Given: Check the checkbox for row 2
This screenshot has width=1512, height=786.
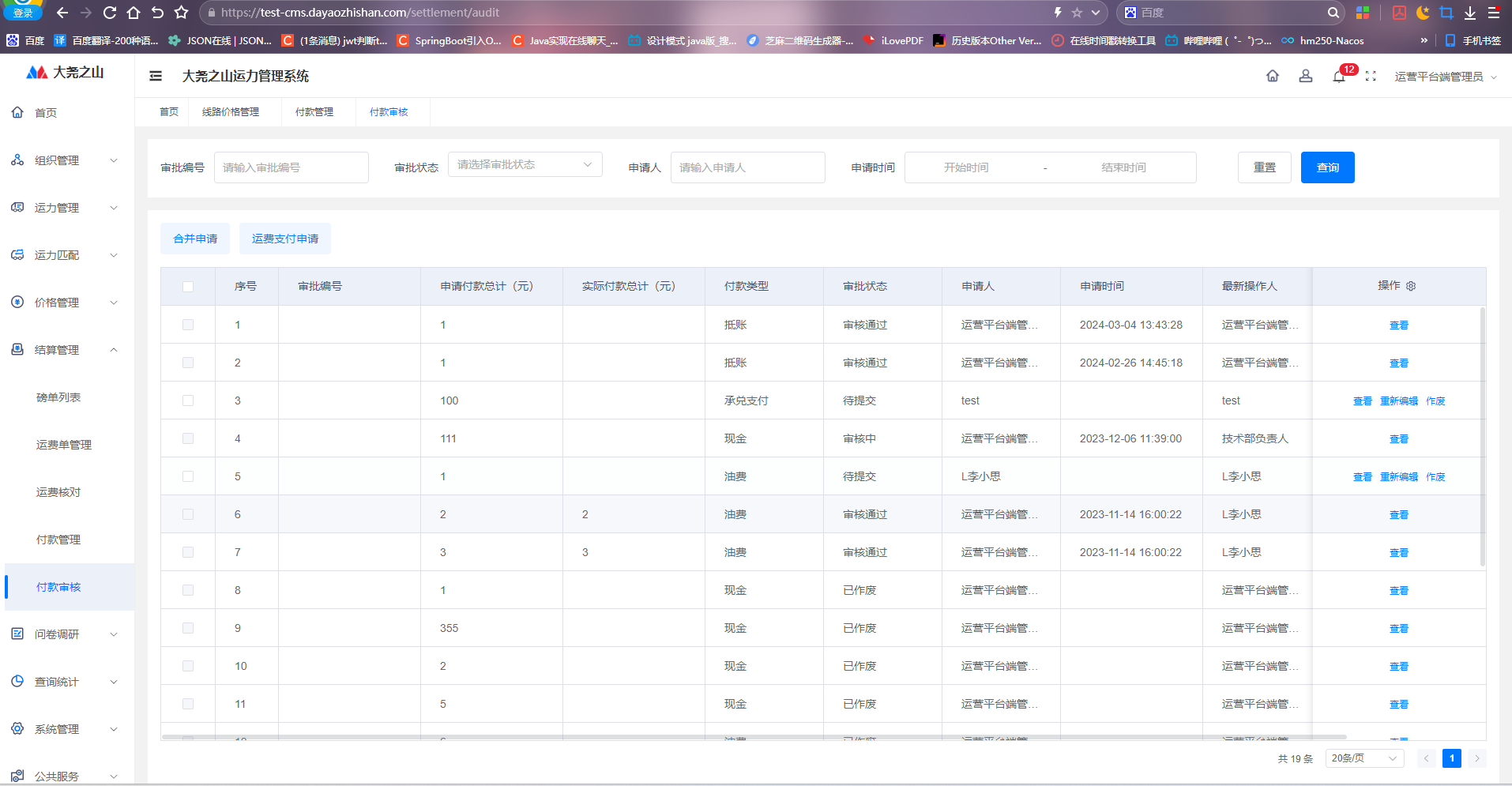Looking at the screenshot, I should (x=188, y=363).
